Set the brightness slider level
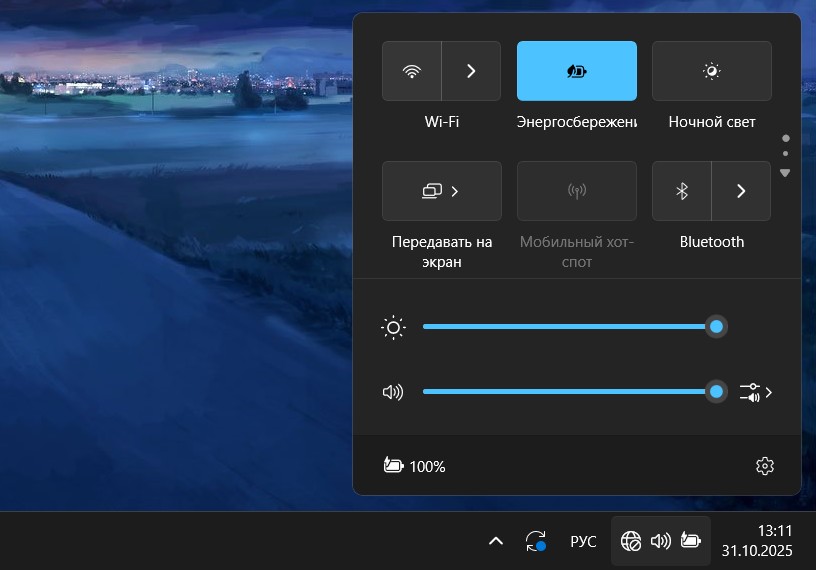 [x=570, y=327]
